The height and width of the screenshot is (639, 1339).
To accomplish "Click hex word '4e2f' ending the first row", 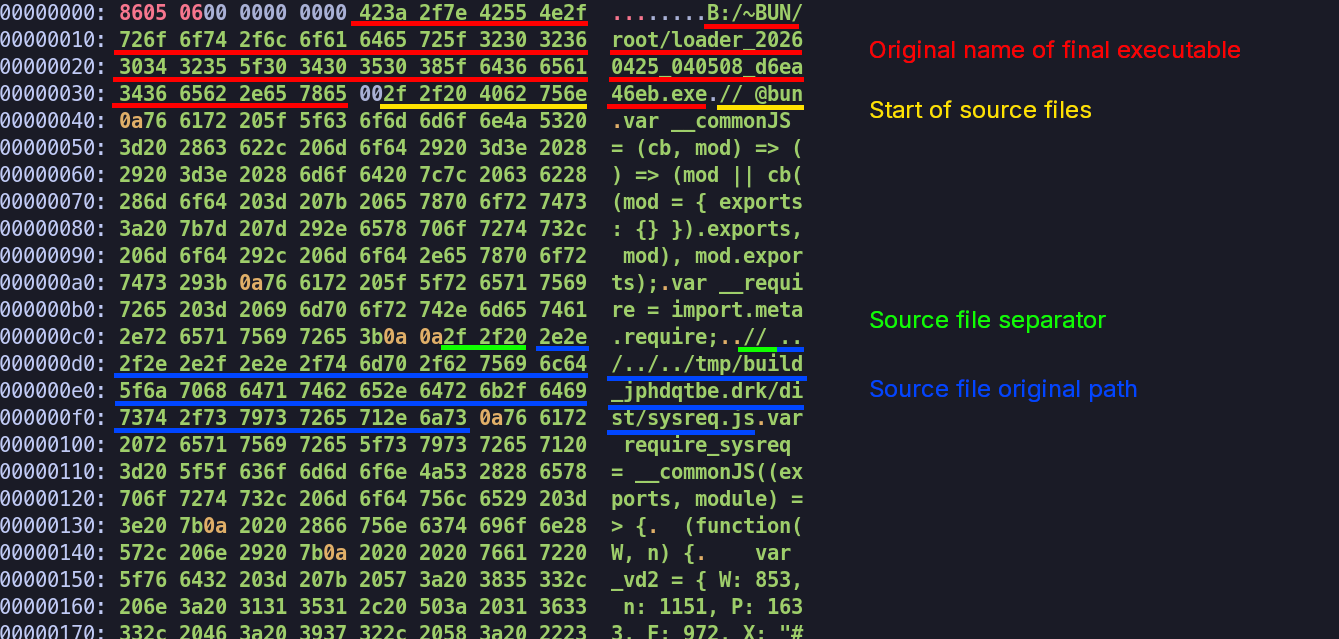I will point(563,13).
